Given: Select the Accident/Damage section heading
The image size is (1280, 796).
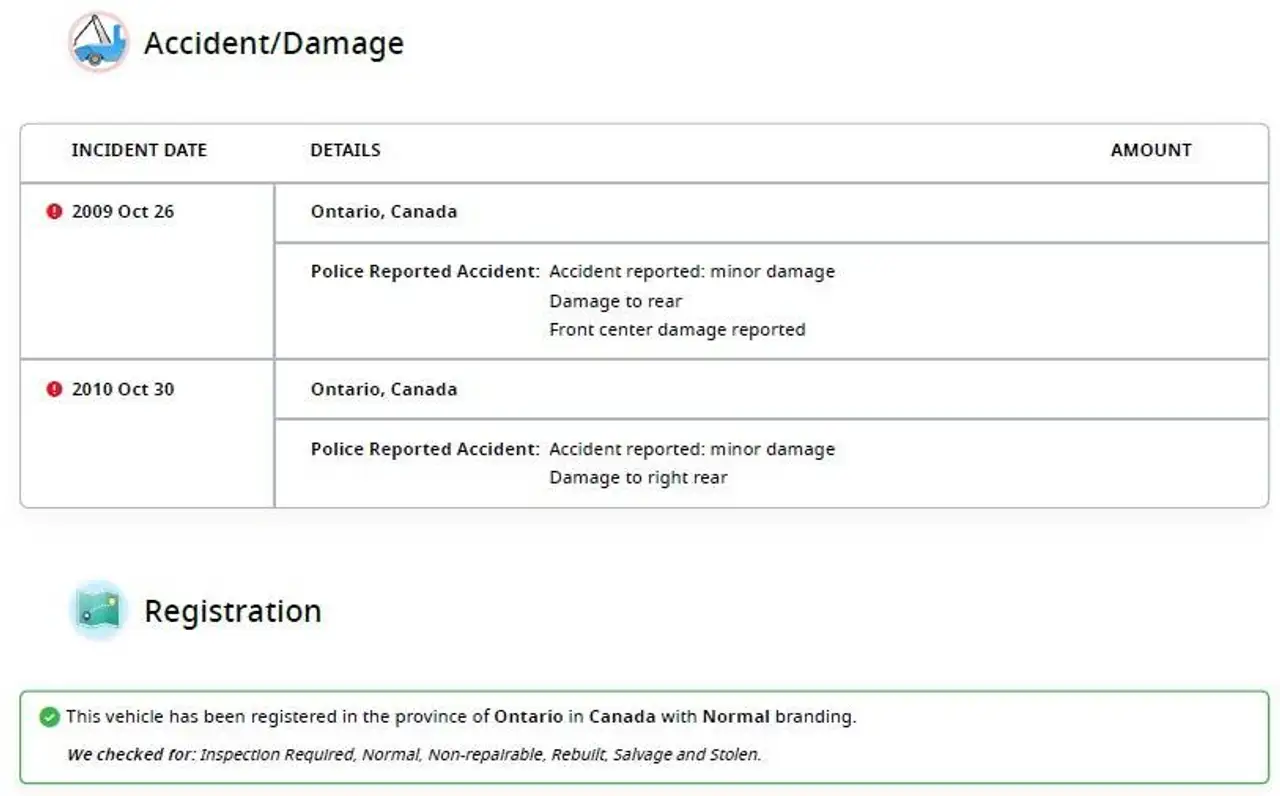Looking at the screenshot, I should point(274,43).
